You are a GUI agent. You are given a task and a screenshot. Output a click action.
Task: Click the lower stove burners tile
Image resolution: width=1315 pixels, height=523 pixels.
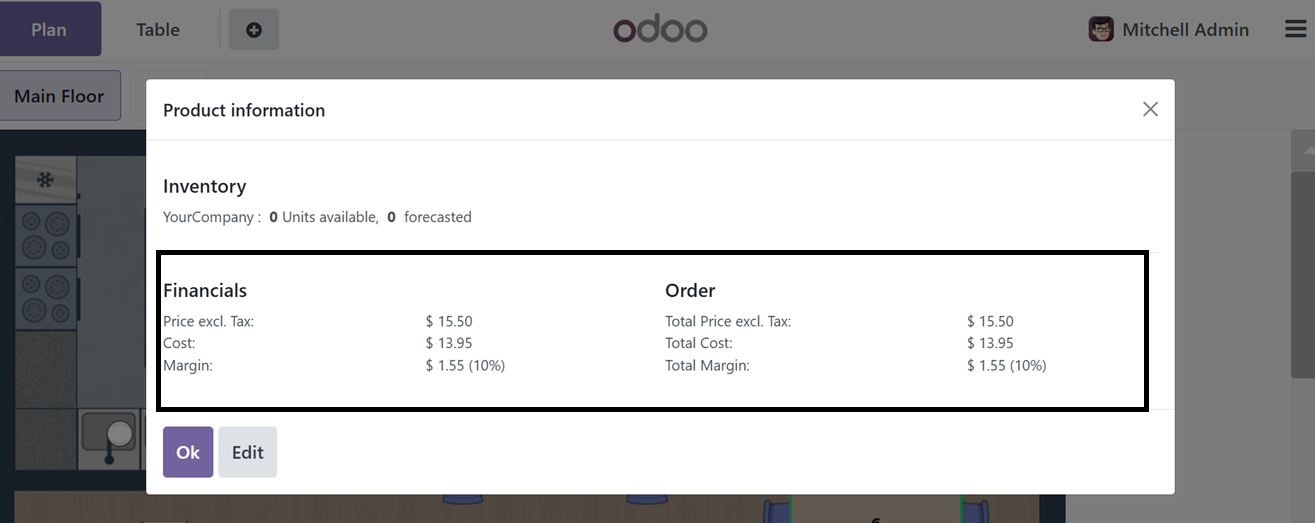pyautogui.click(x=46, y=298)
